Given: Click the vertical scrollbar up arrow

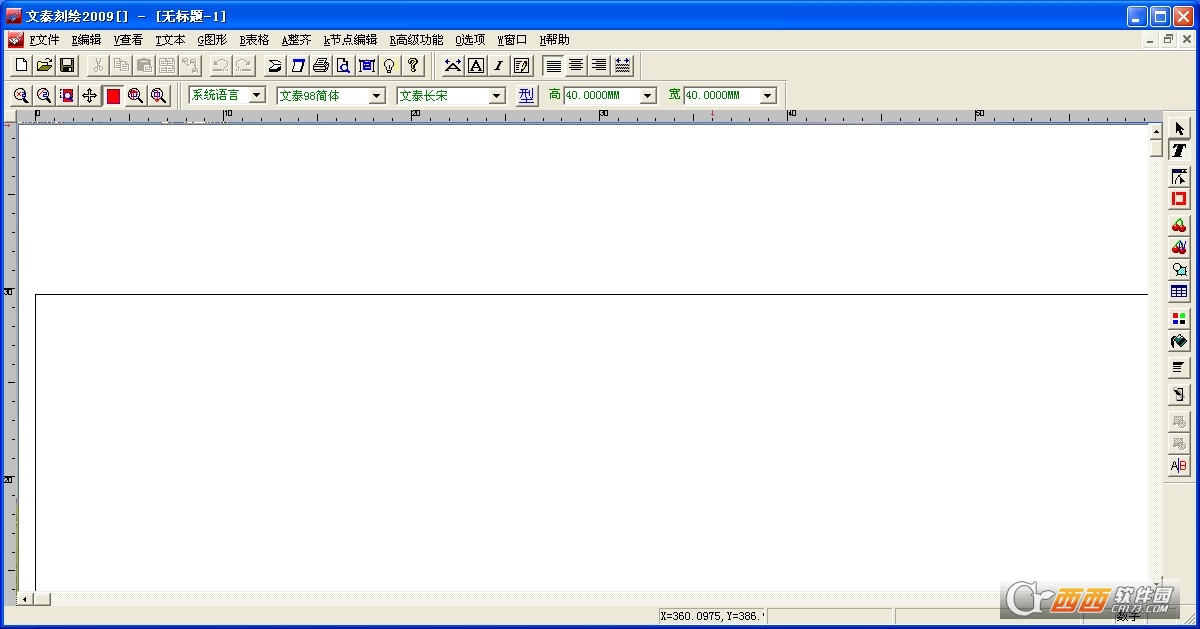Looking at the screenshot, I should (1155, 131).
